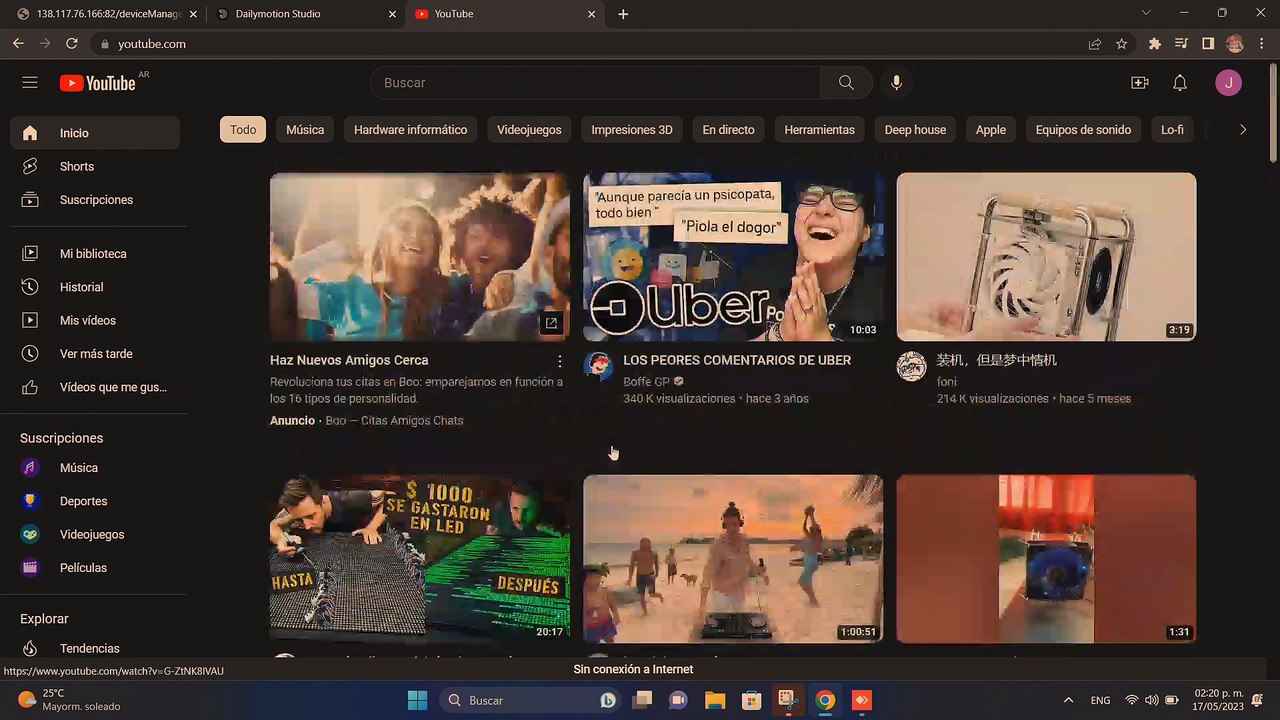Image resolution: width=1280 pixels, height=720 pixels.
Task: Reload the current page
Action: click(72, 44)
